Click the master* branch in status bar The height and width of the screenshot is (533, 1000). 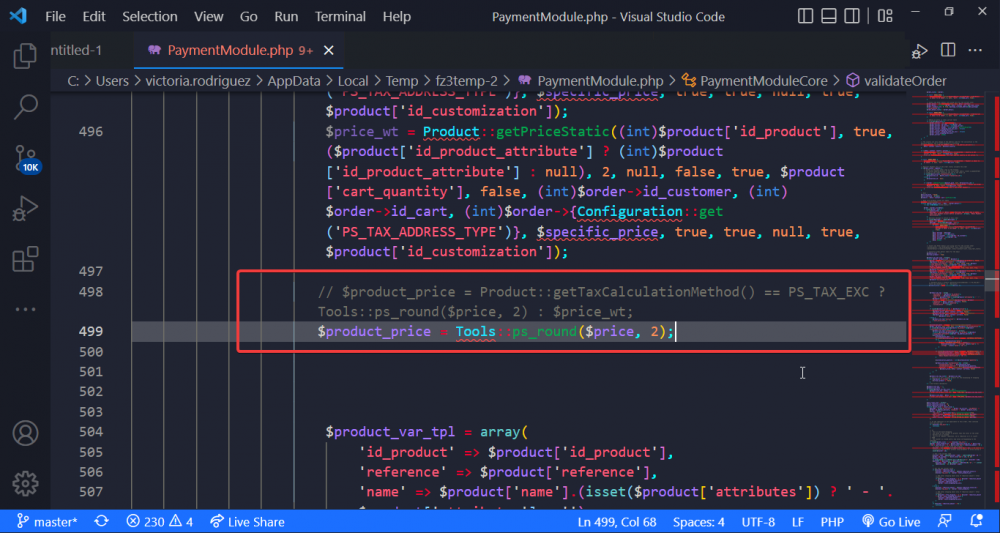click(x=47, y=522)
